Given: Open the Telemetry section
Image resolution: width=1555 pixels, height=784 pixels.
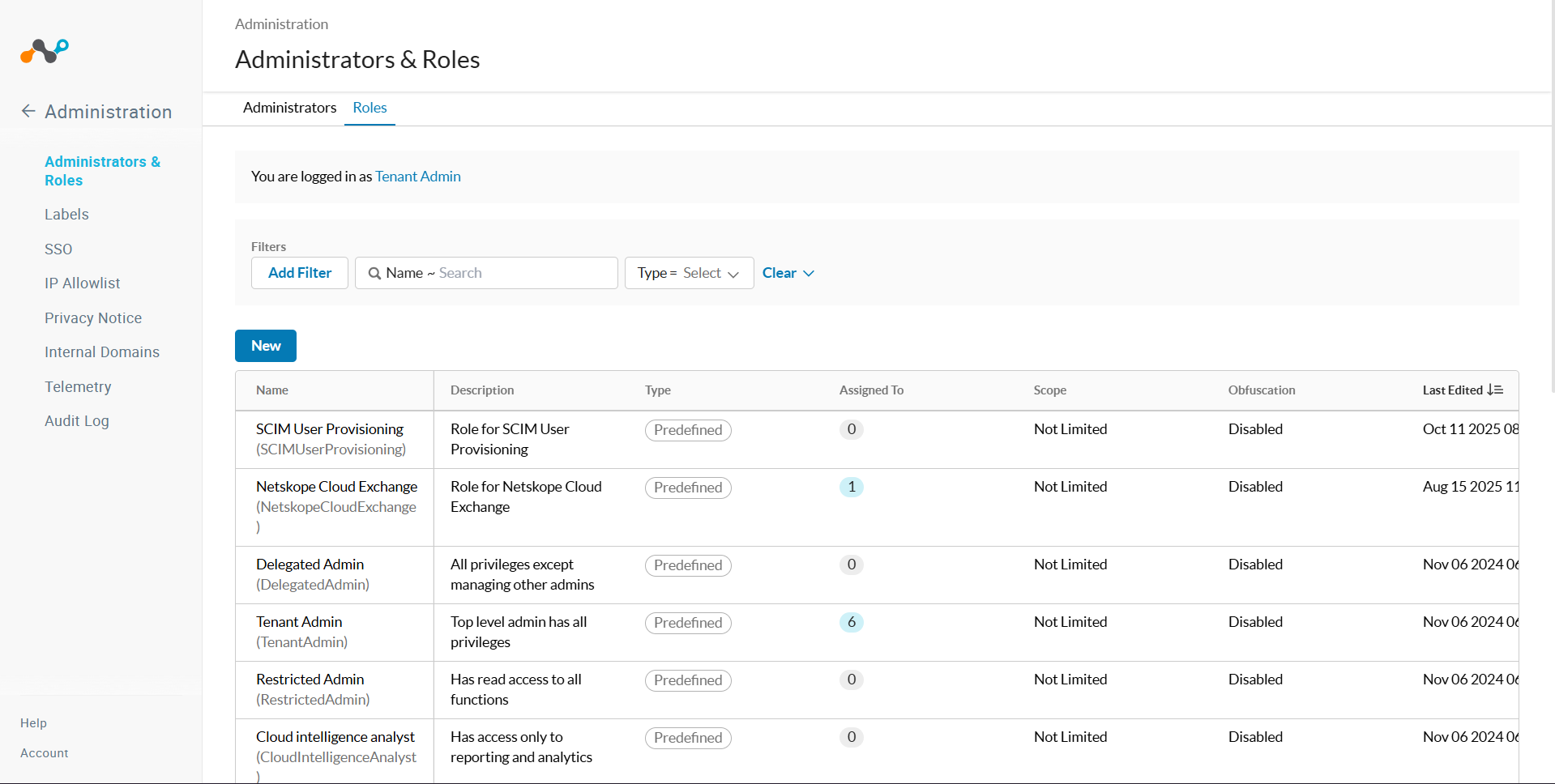Looking at the screenshot, I should pyautogui.click(x=78, y=386).
